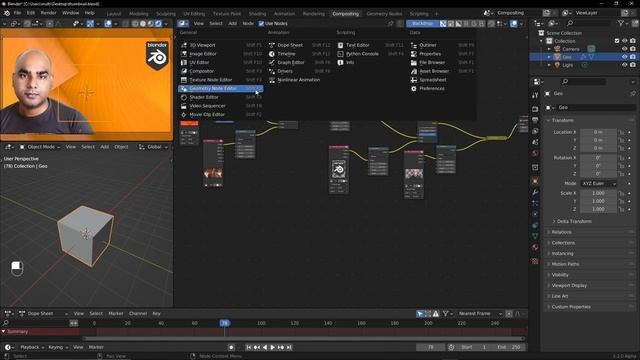640x360 pixels.
Task: Click Scale X value field
Action: [598, 193]
